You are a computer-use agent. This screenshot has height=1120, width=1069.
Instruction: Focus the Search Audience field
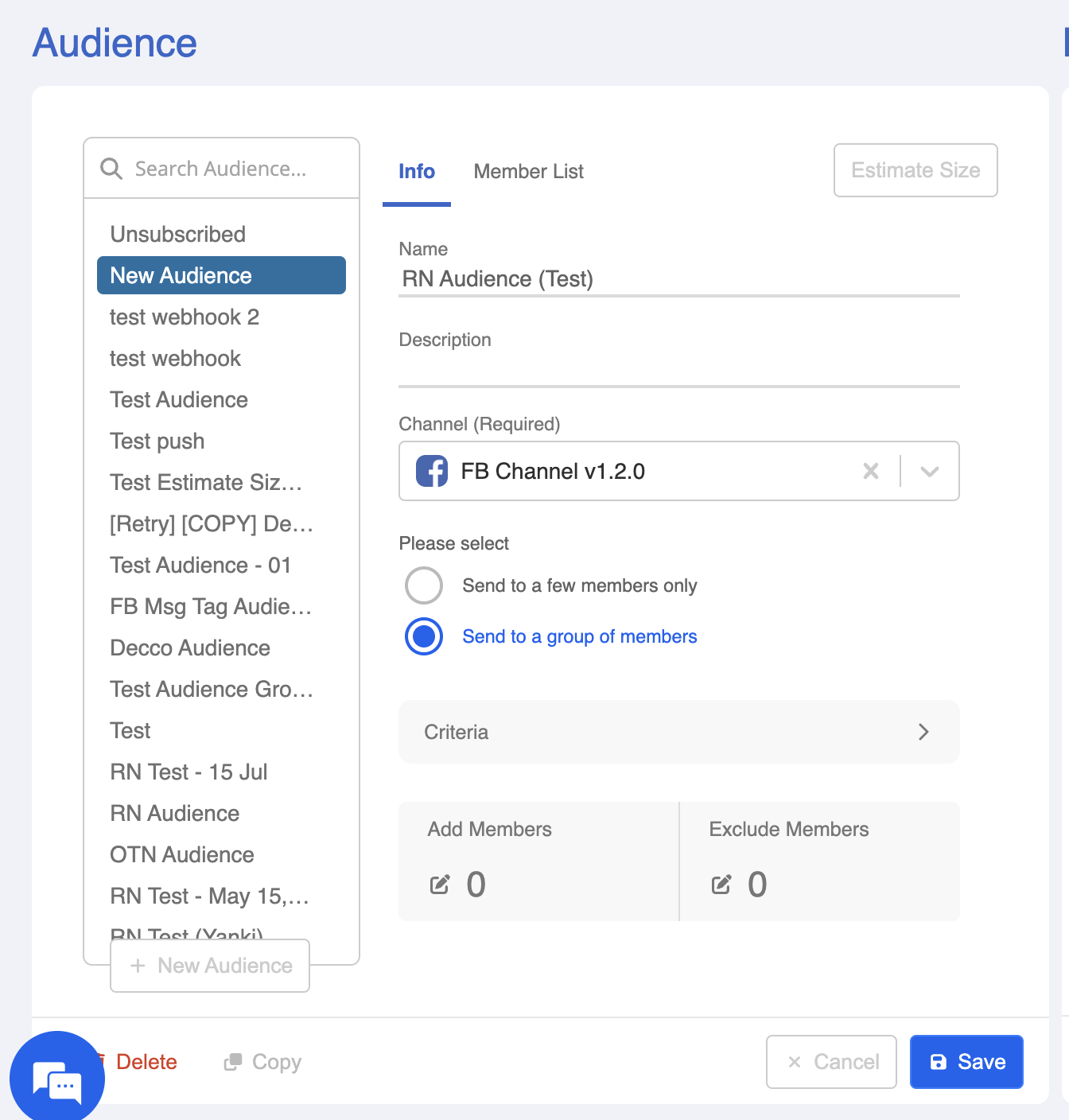(x=231, y=169)
